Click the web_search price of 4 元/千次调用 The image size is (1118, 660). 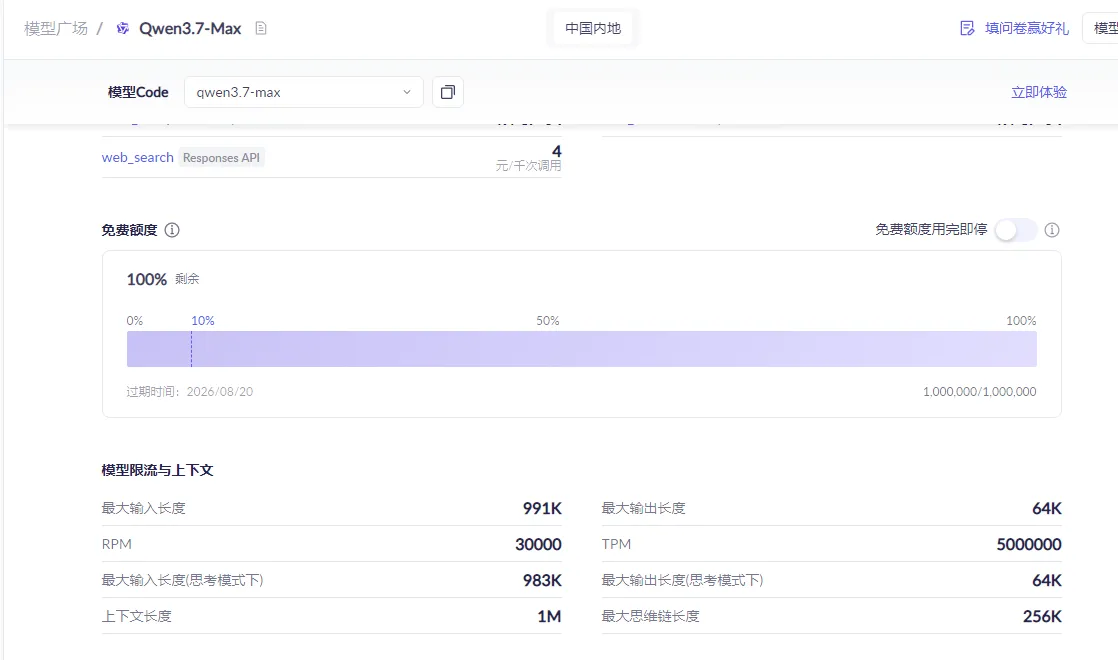pos(528,158)
